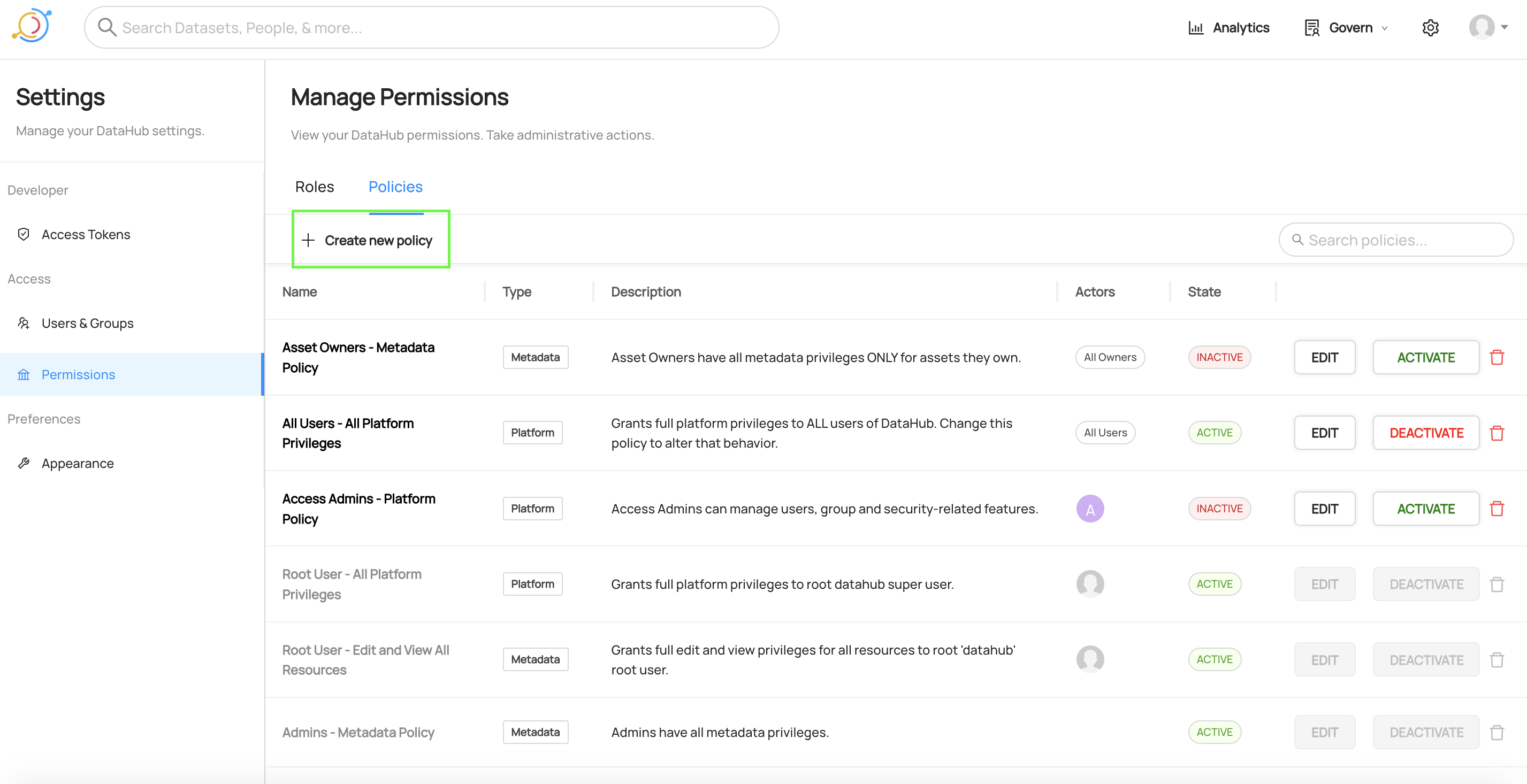This screenshot has width=1527, height=784.
Task: Switch to the Roles tab
Action: coord(314,187)
